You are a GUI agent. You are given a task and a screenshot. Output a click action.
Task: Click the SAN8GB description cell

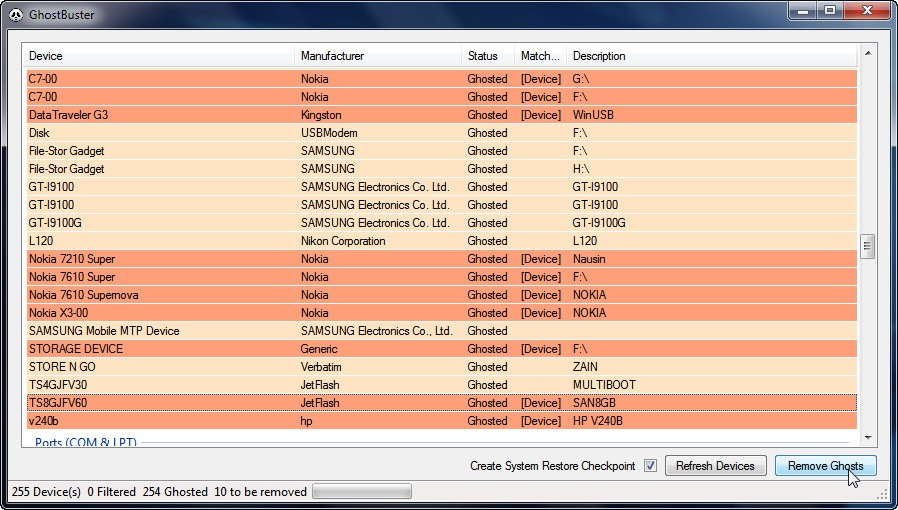594,403
